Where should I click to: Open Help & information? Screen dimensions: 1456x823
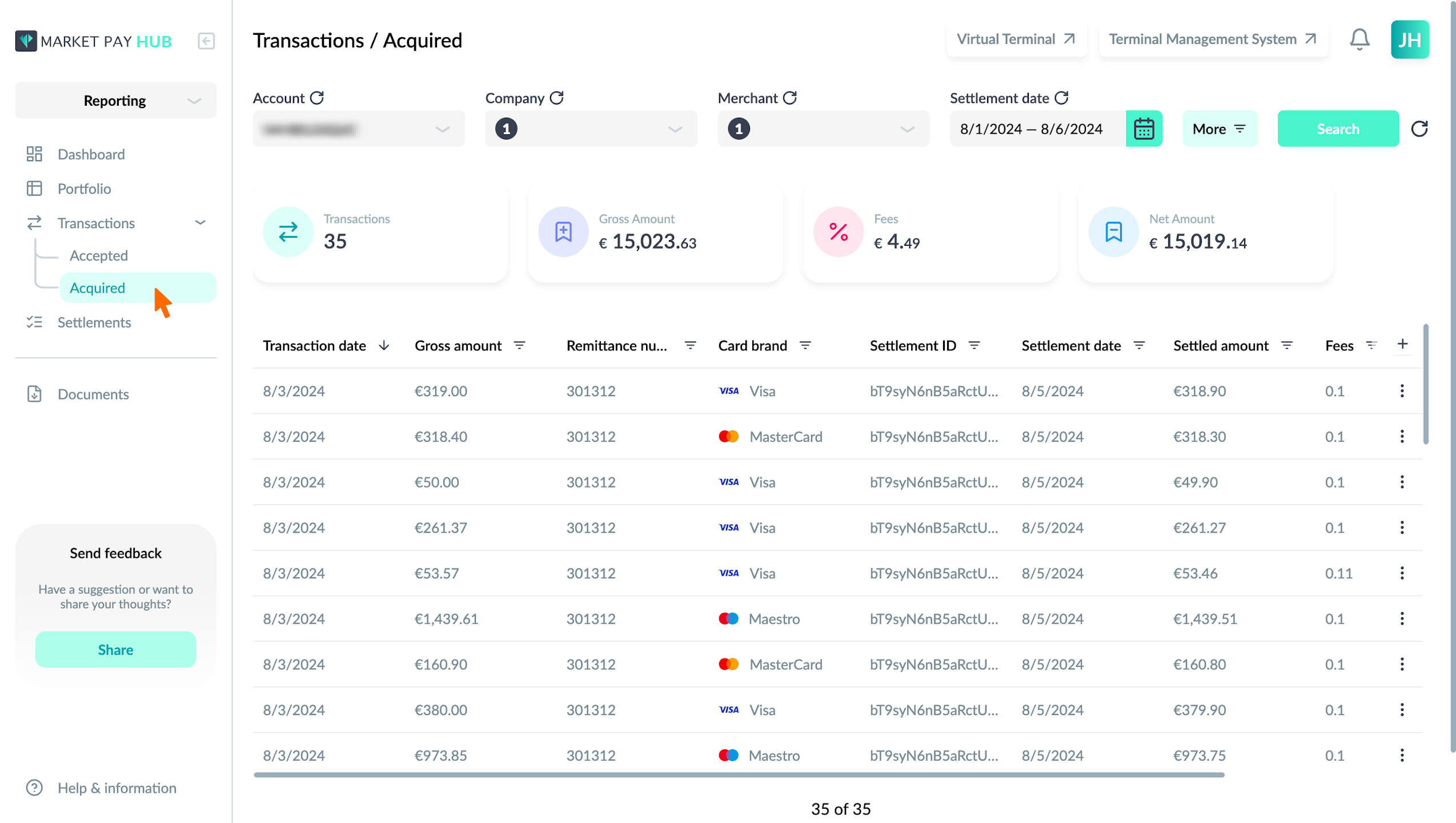(x=117, y=788)
